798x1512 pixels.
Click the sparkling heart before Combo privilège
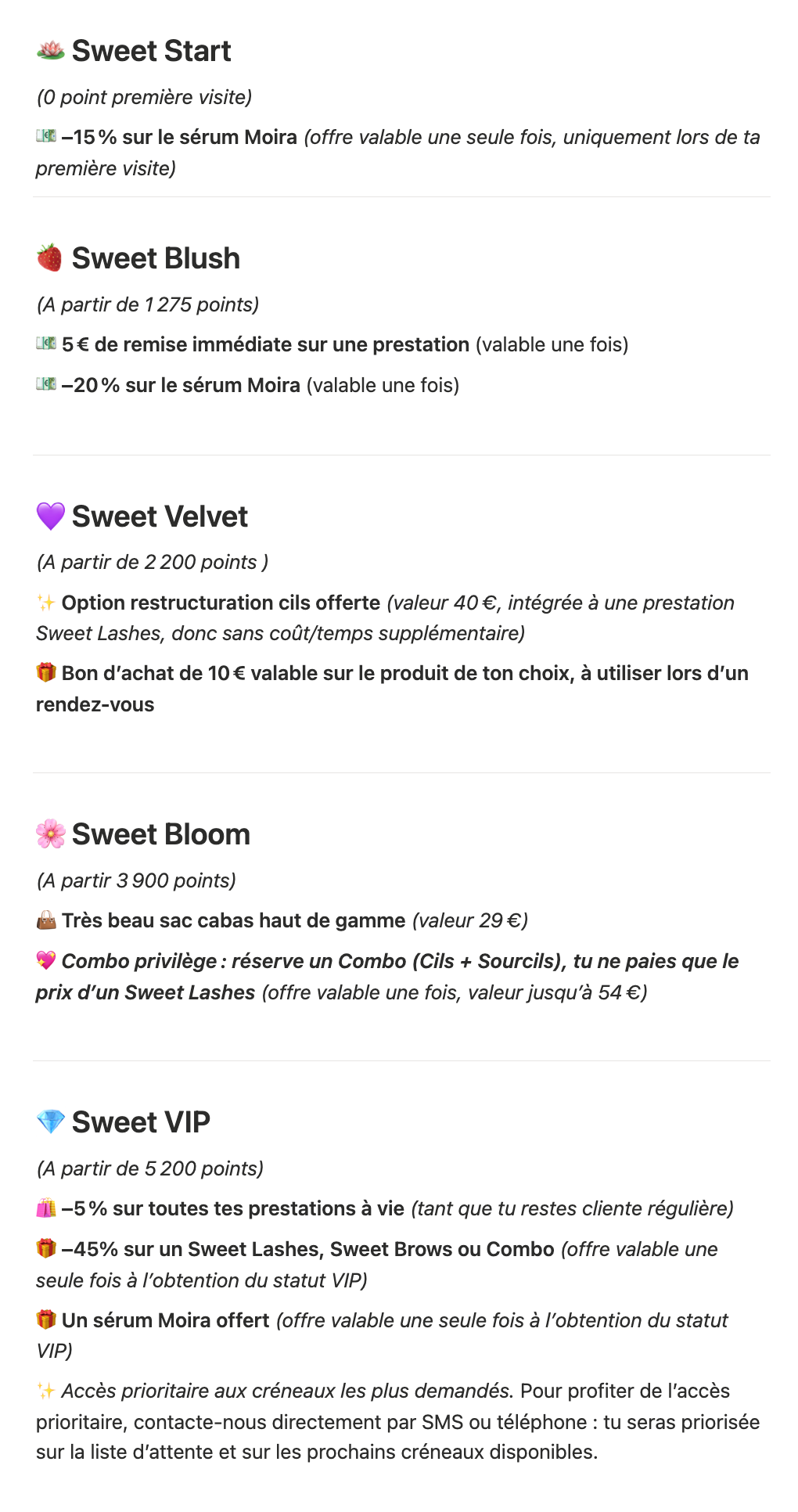(x=46, y=961)
